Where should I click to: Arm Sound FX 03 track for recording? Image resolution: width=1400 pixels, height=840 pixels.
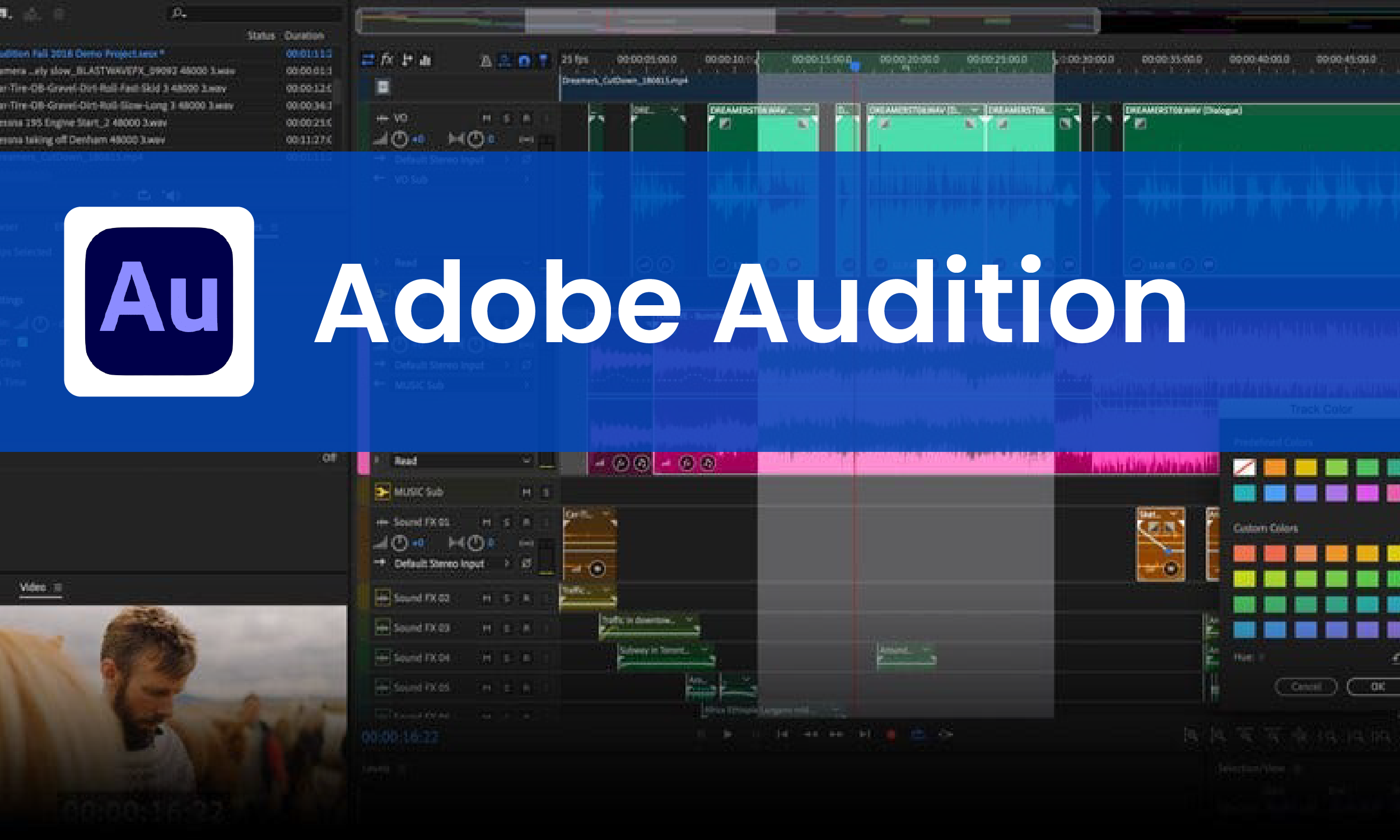click(x=526, y=628)
